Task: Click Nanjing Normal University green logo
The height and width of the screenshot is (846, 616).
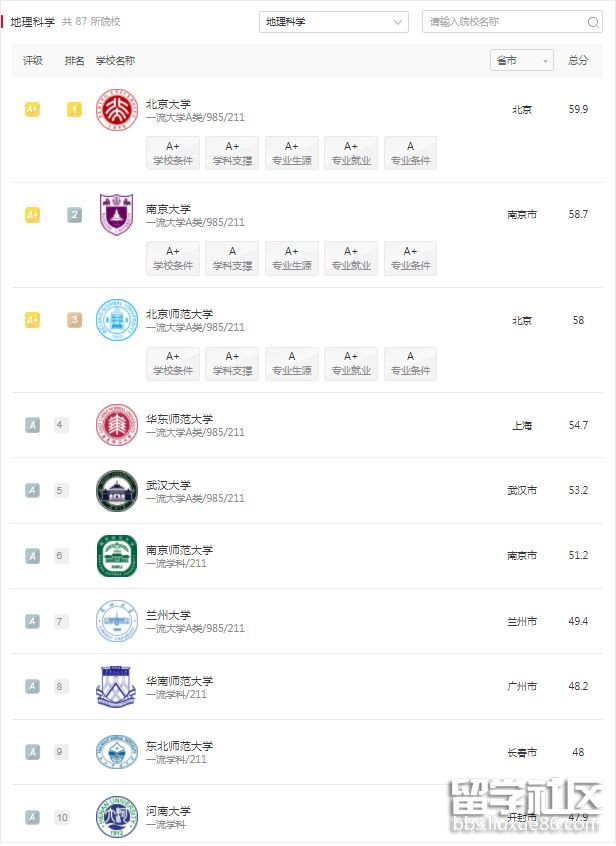Action: (116, 556)
